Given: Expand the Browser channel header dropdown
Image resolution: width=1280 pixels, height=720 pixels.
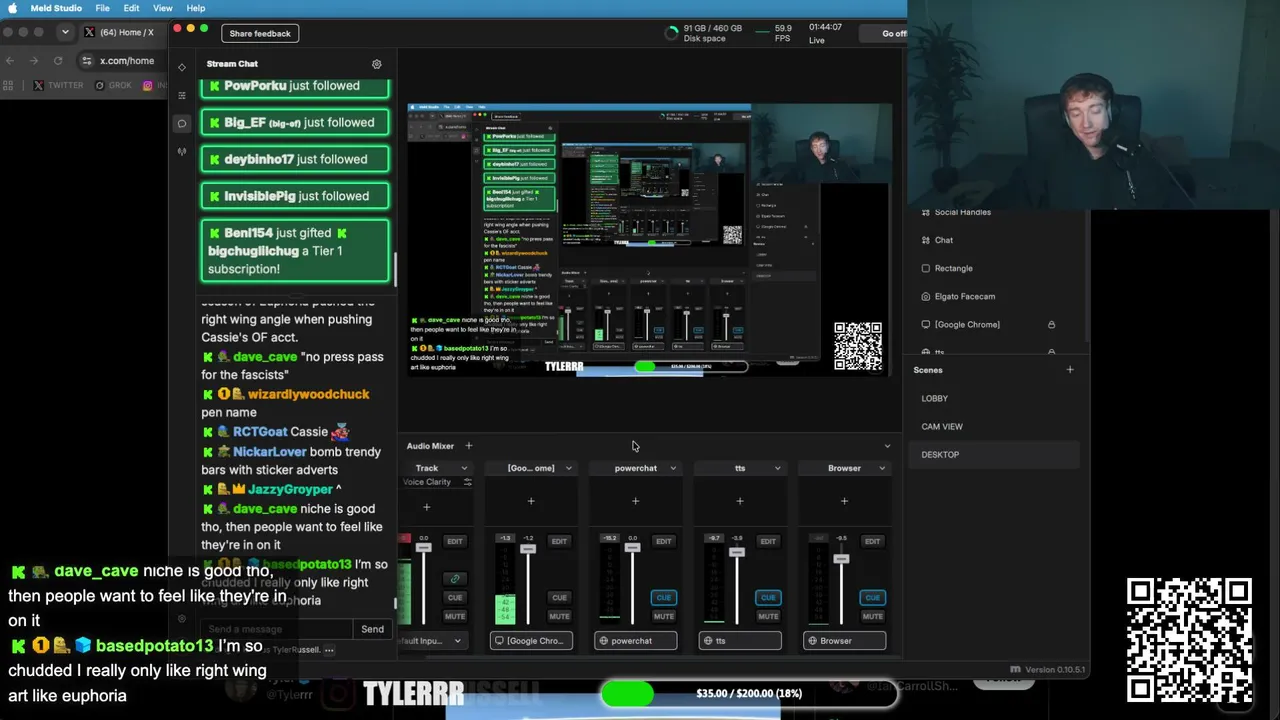Looking at the screenshot, I should point(881,468).
